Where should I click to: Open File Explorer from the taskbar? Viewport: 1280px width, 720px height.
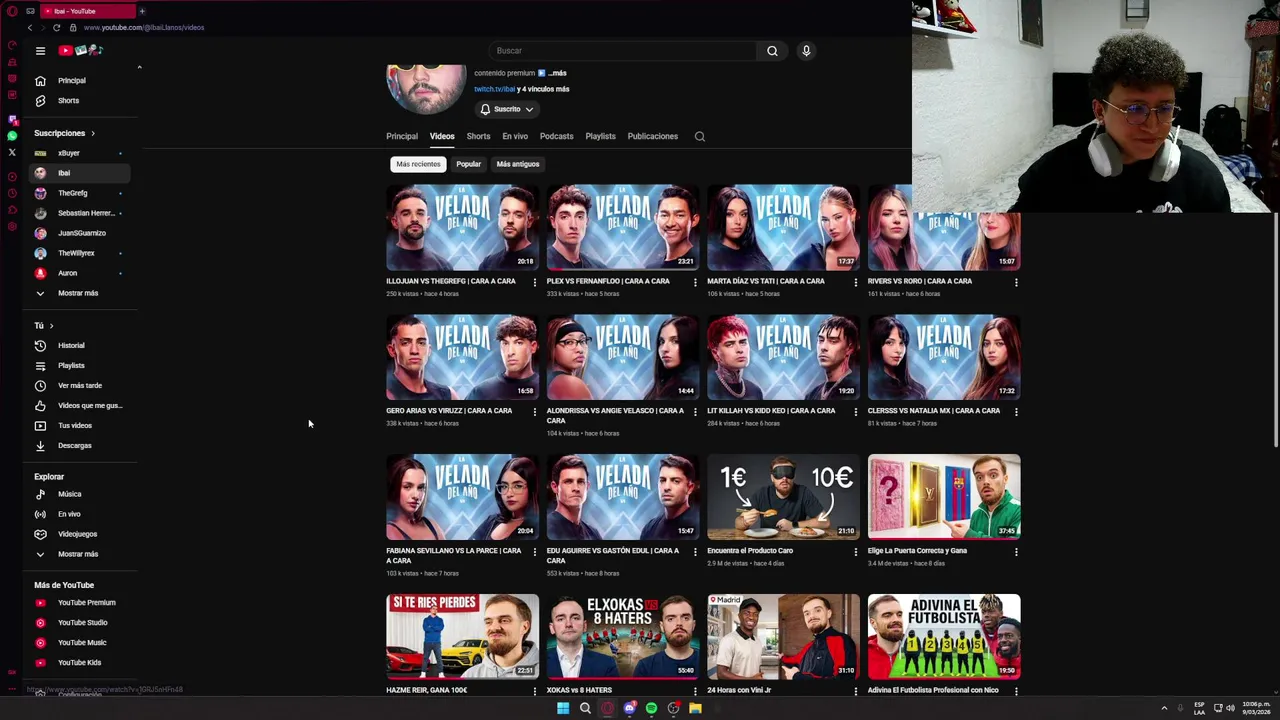tap(695, 708)
